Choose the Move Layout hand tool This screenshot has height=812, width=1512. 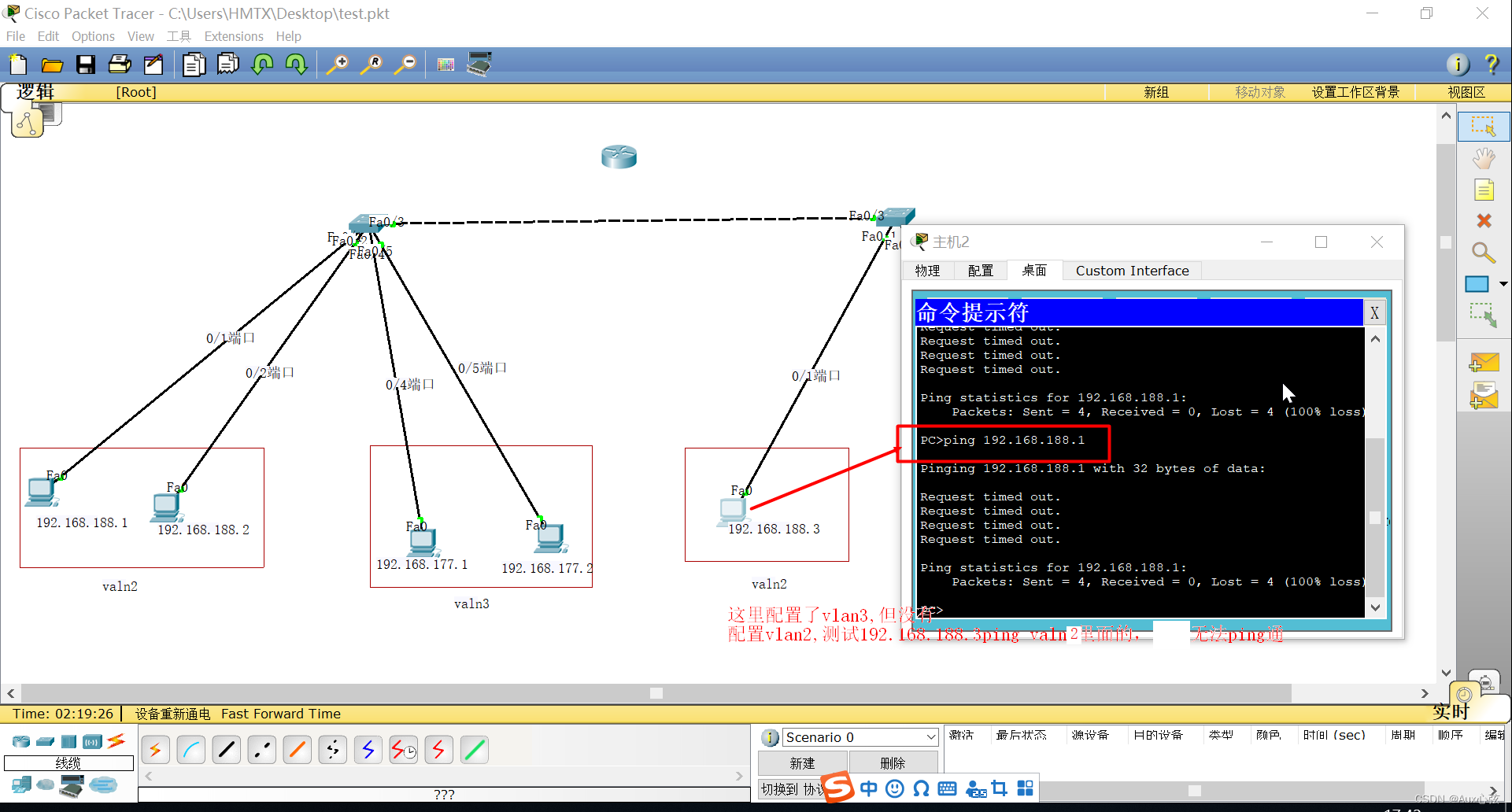(1484, 158)
